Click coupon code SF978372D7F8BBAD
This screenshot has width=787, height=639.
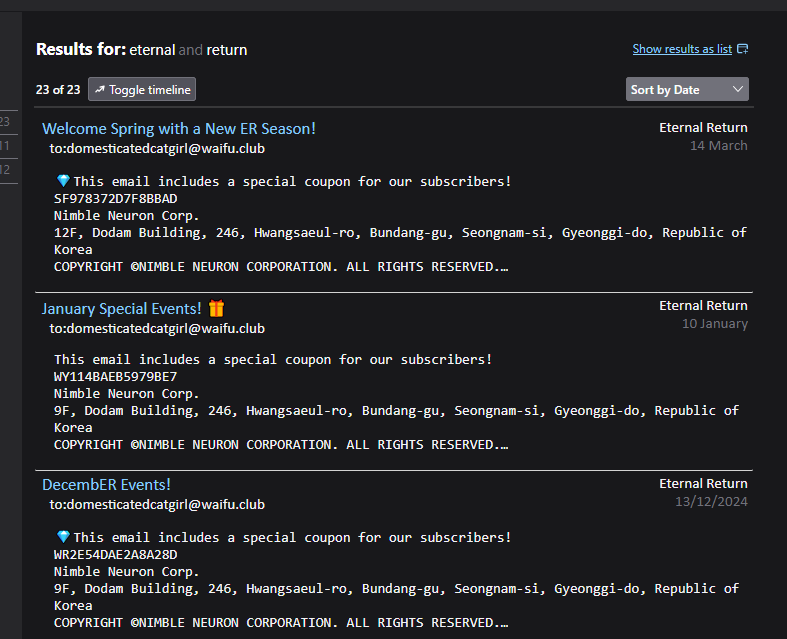click(115, 199)
